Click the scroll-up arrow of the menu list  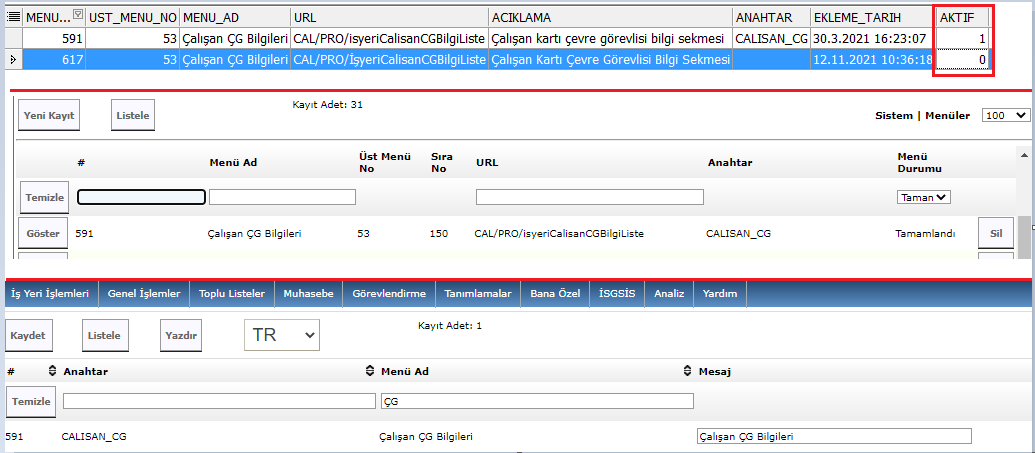(x=1024, y=155)
